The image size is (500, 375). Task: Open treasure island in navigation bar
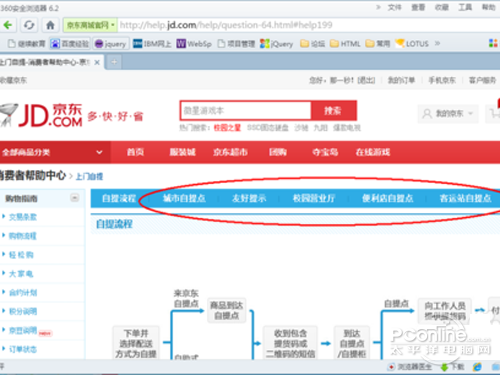tap(325, 152)
